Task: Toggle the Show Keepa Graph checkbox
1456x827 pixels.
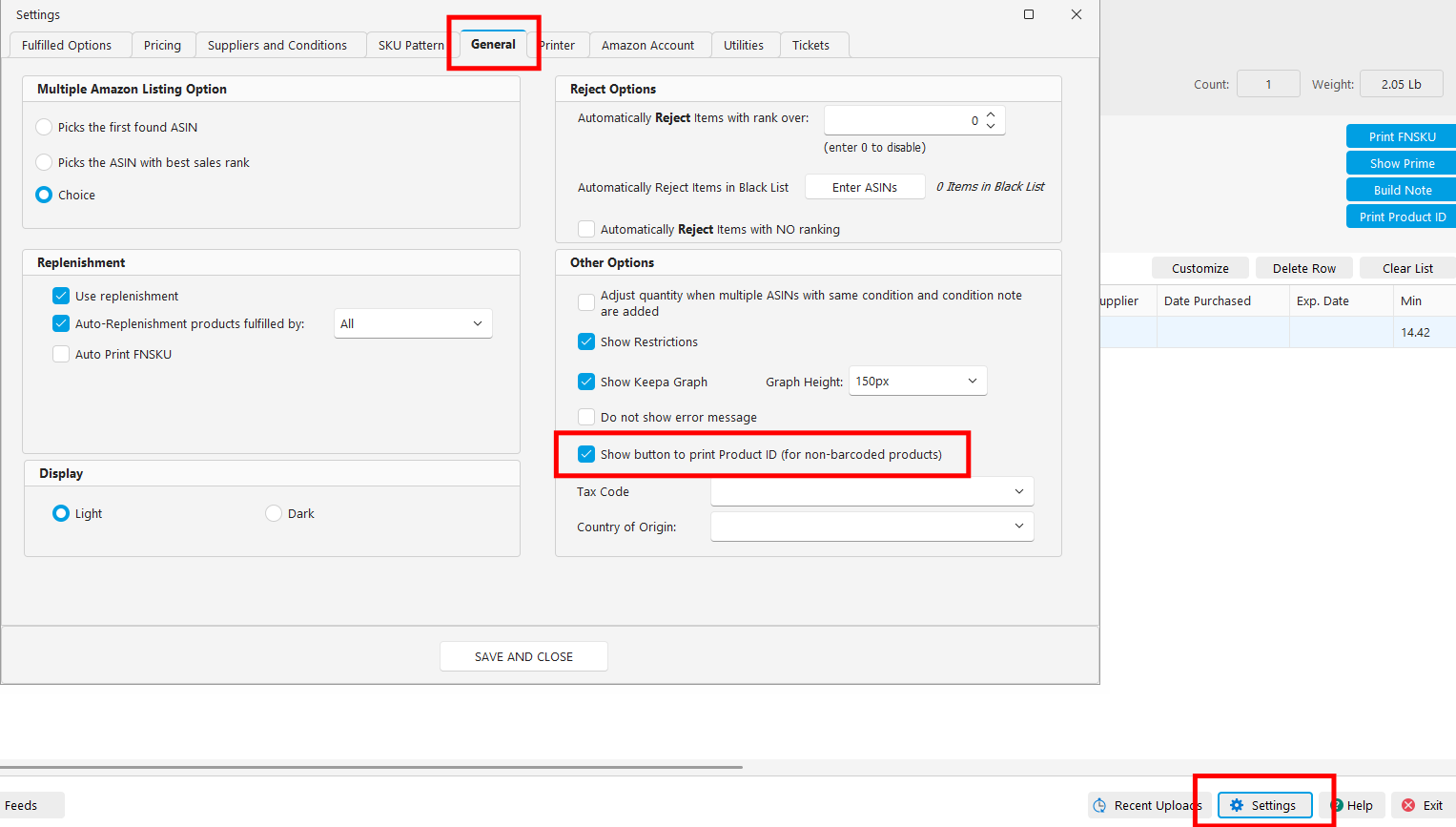Action: 586,382
